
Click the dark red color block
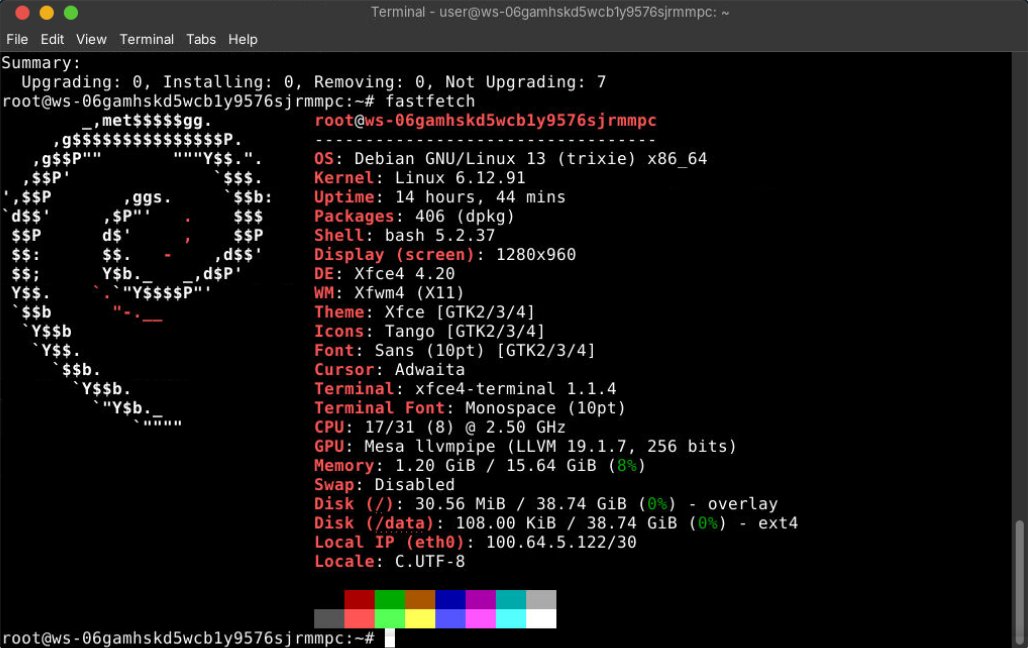[x=359, y=599]
